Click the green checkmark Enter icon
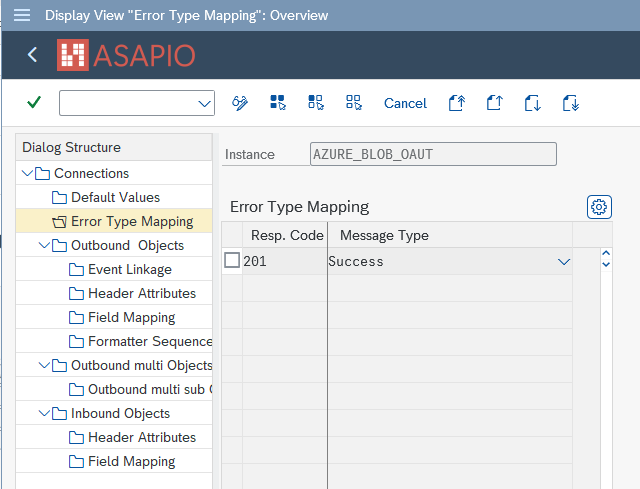640x489 pixels. click(34, 102)
